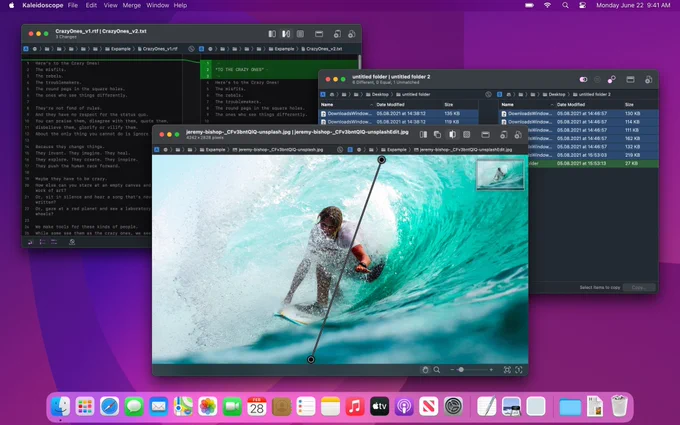Select the fluid layout in the CrazyOnes text window
The image size is (680, 425).
pos(286,34)
